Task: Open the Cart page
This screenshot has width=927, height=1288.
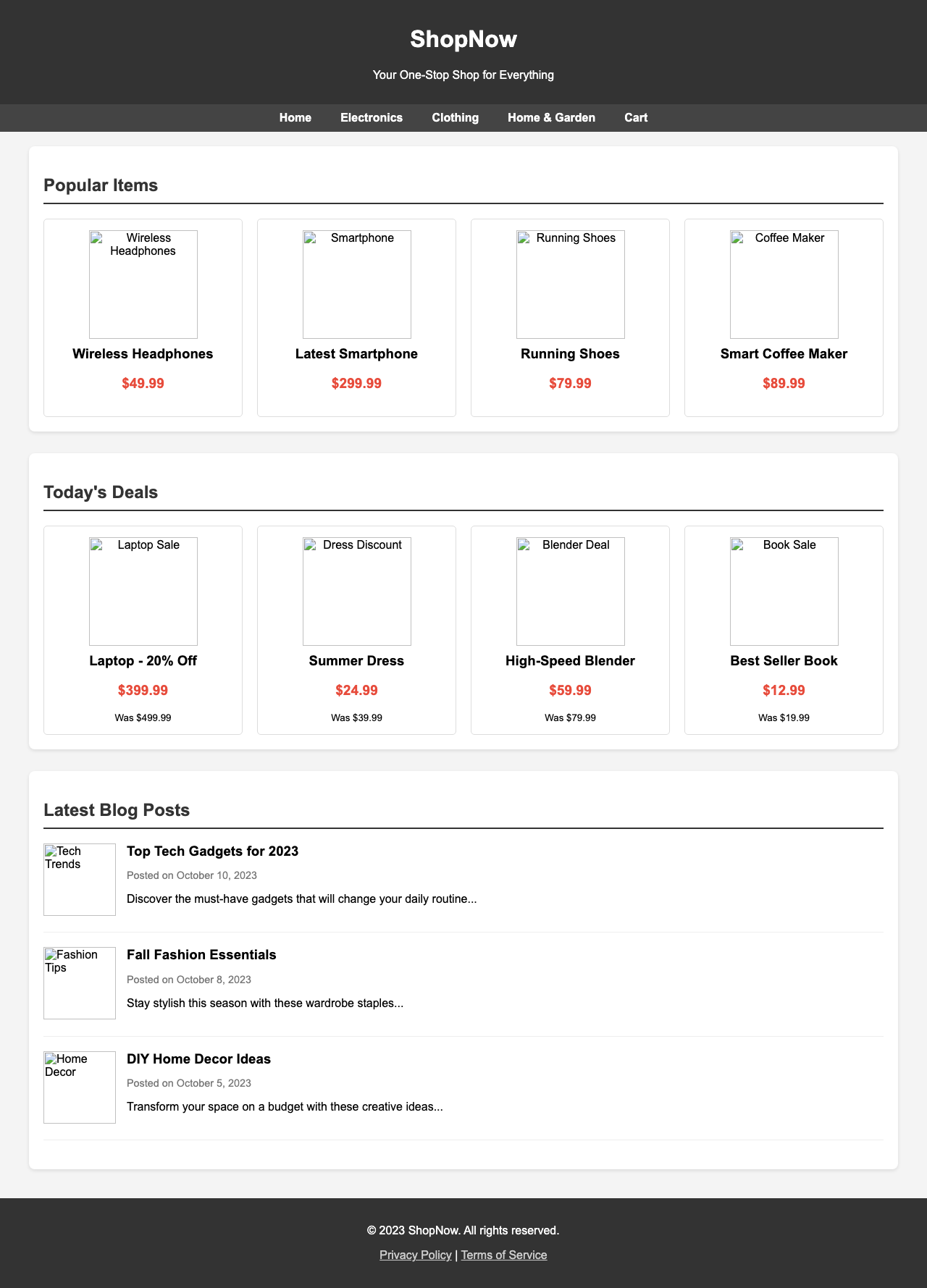Action: point(636,117)
